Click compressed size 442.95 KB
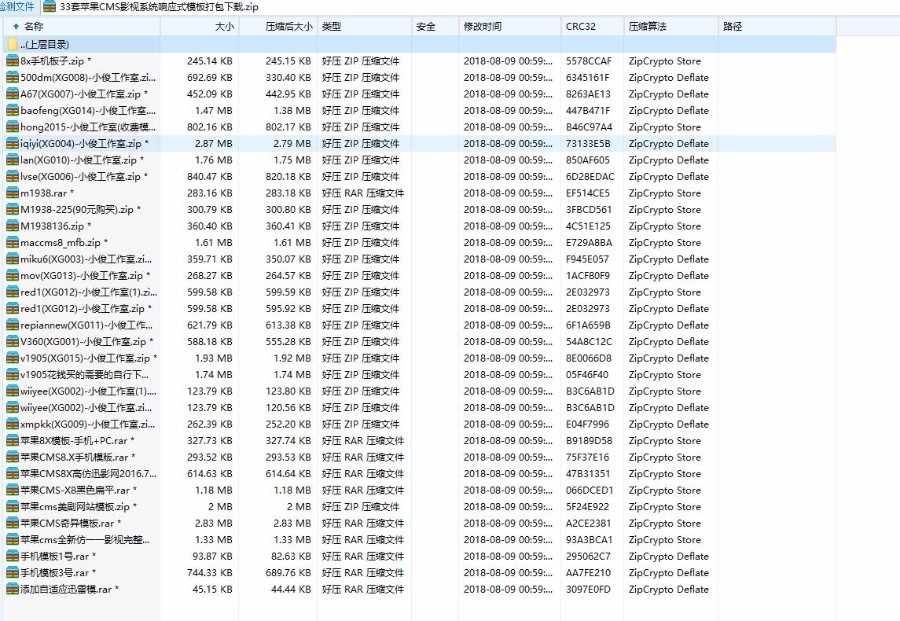 [x=288, y=94]
